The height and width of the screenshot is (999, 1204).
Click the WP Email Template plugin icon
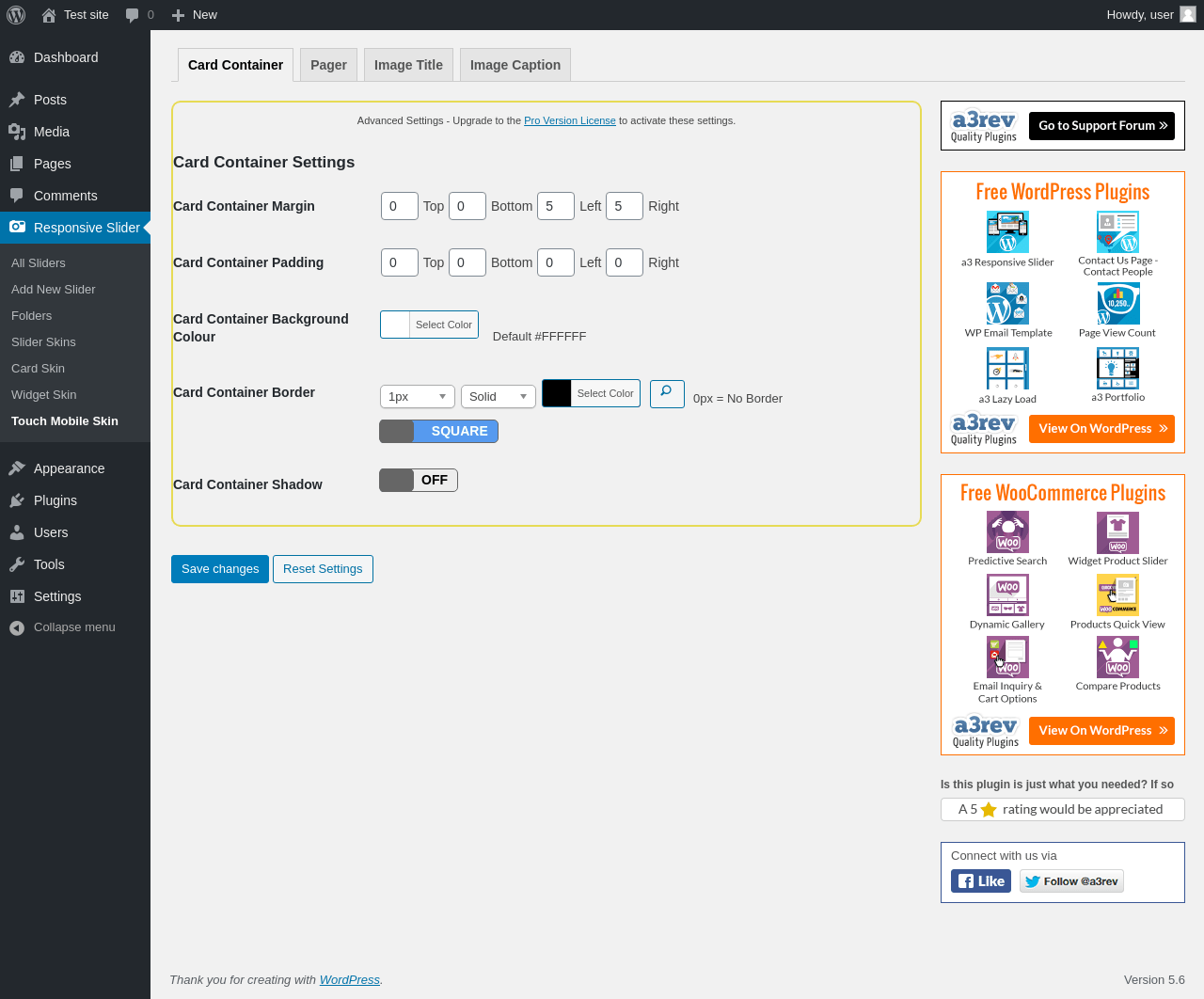1006,304
